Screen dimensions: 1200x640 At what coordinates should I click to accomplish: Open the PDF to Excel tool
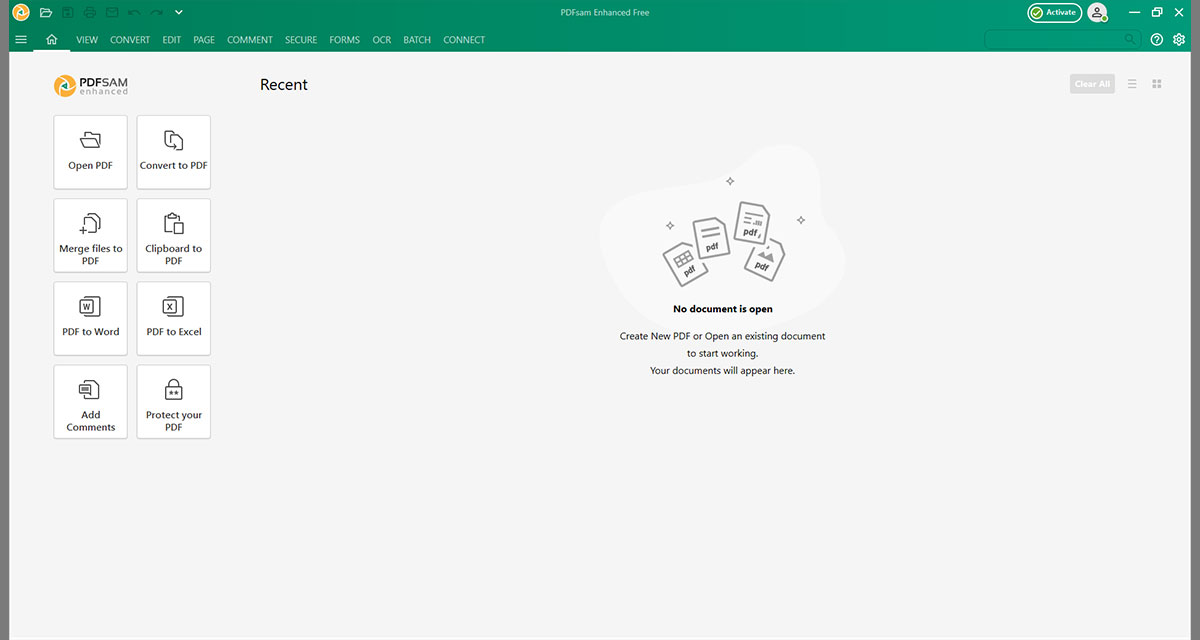(x=174, y=318)
